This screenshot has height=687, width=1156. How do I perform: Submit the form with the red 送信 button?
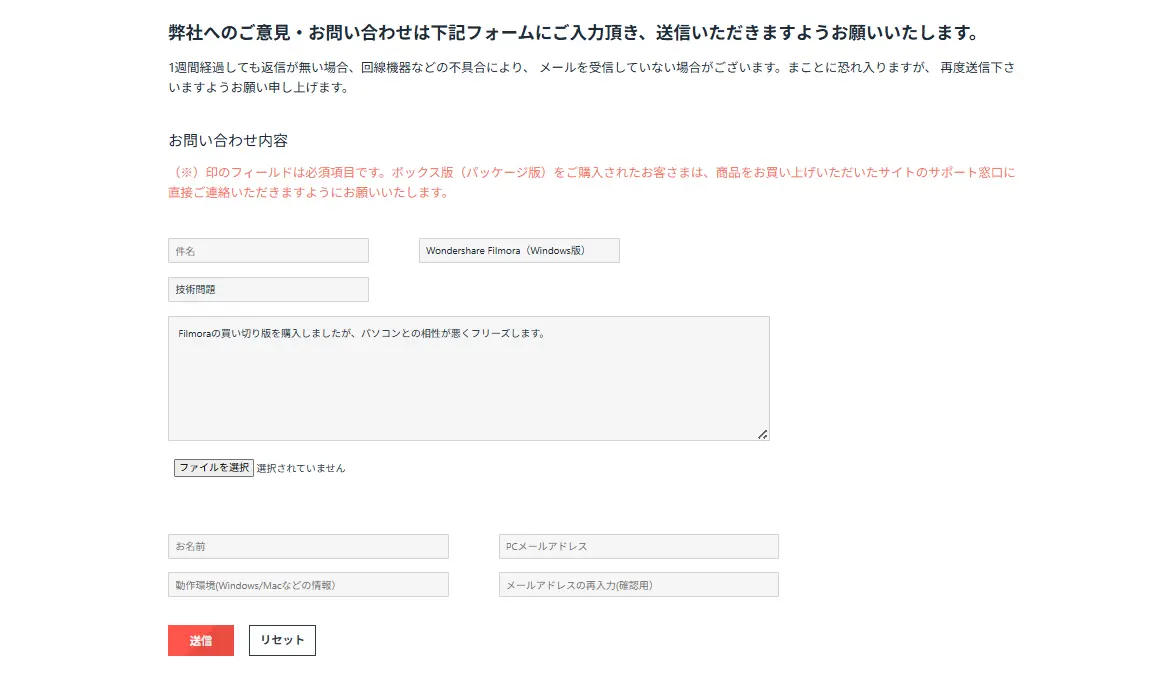[x=201, y=641]
